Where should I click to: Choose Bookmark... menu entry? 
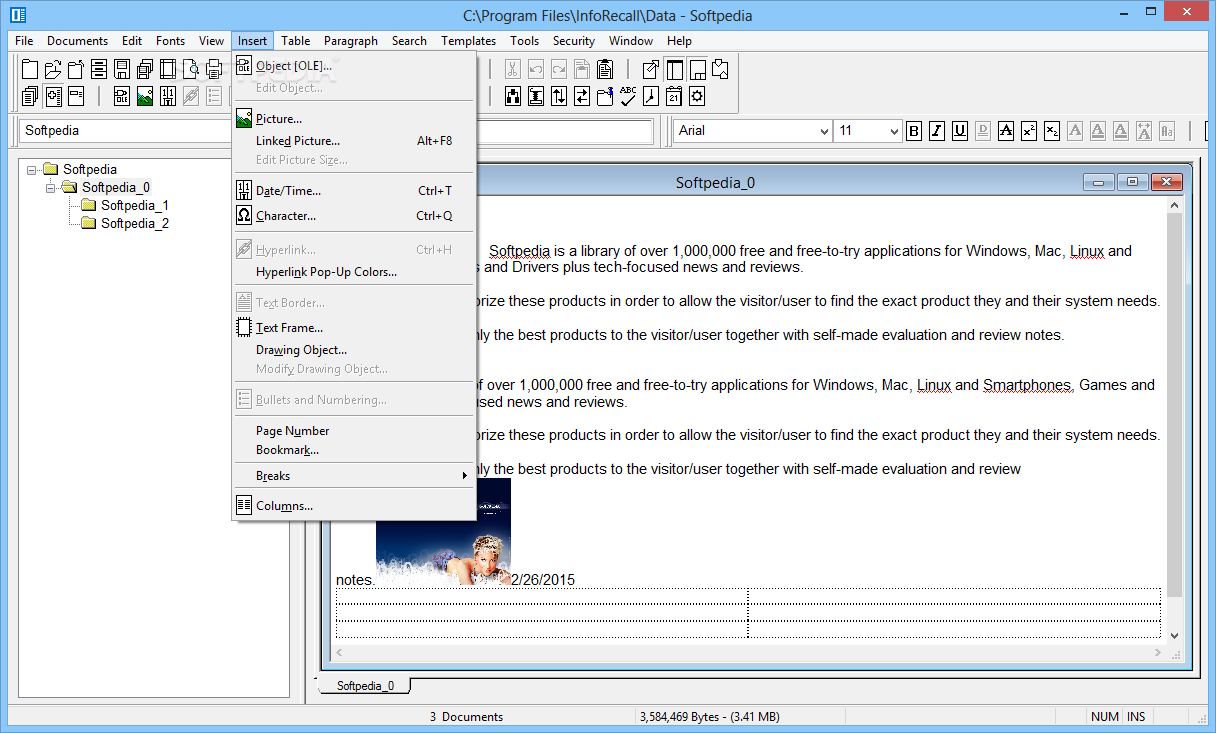[x=354, y=450]
